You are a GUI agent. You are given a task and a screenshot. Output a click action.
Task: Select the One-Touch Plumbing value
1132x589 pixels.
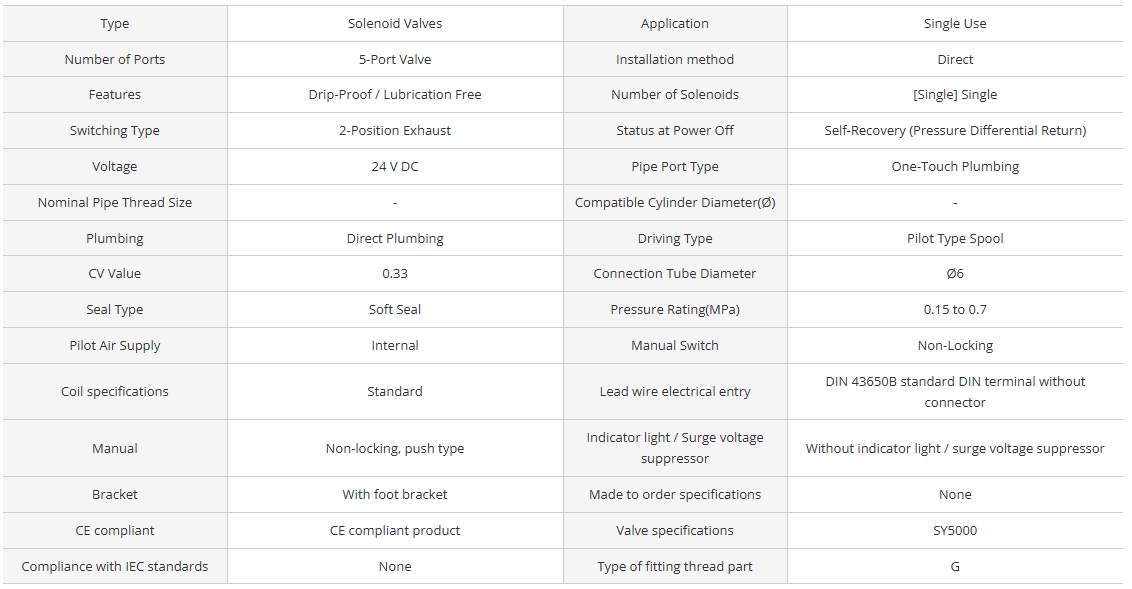pos(955,166)
